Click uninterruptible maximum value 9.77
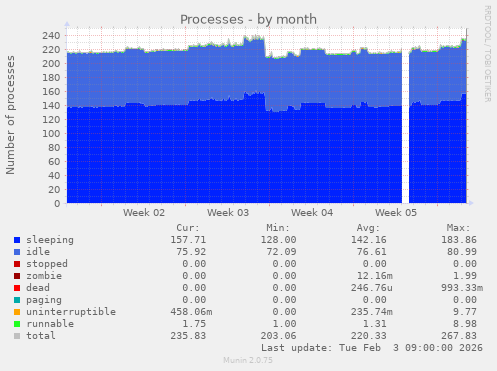Screen dimensions: 497x371 [465, 312]
